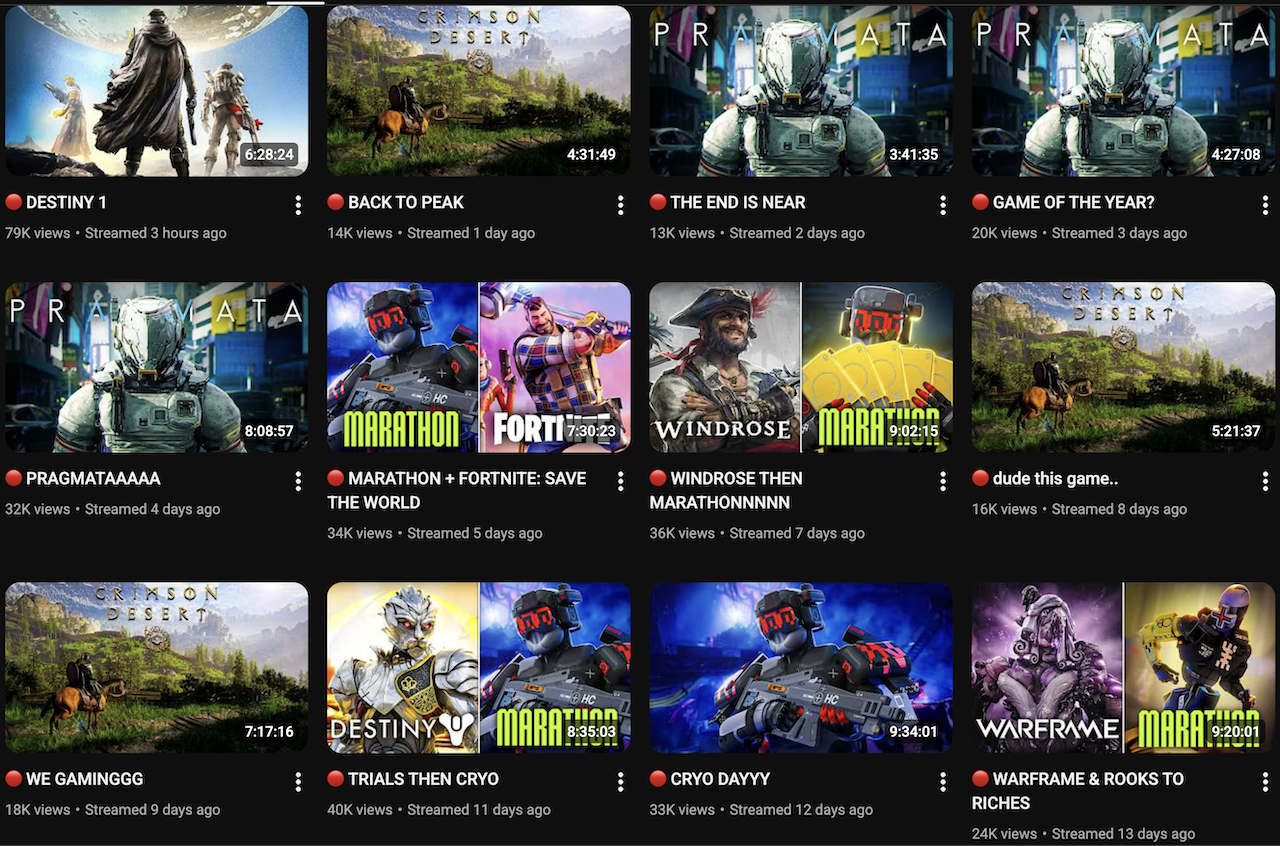
Task: Click the 34K views Streamed 5 days ago text
Action: point(435,533)
